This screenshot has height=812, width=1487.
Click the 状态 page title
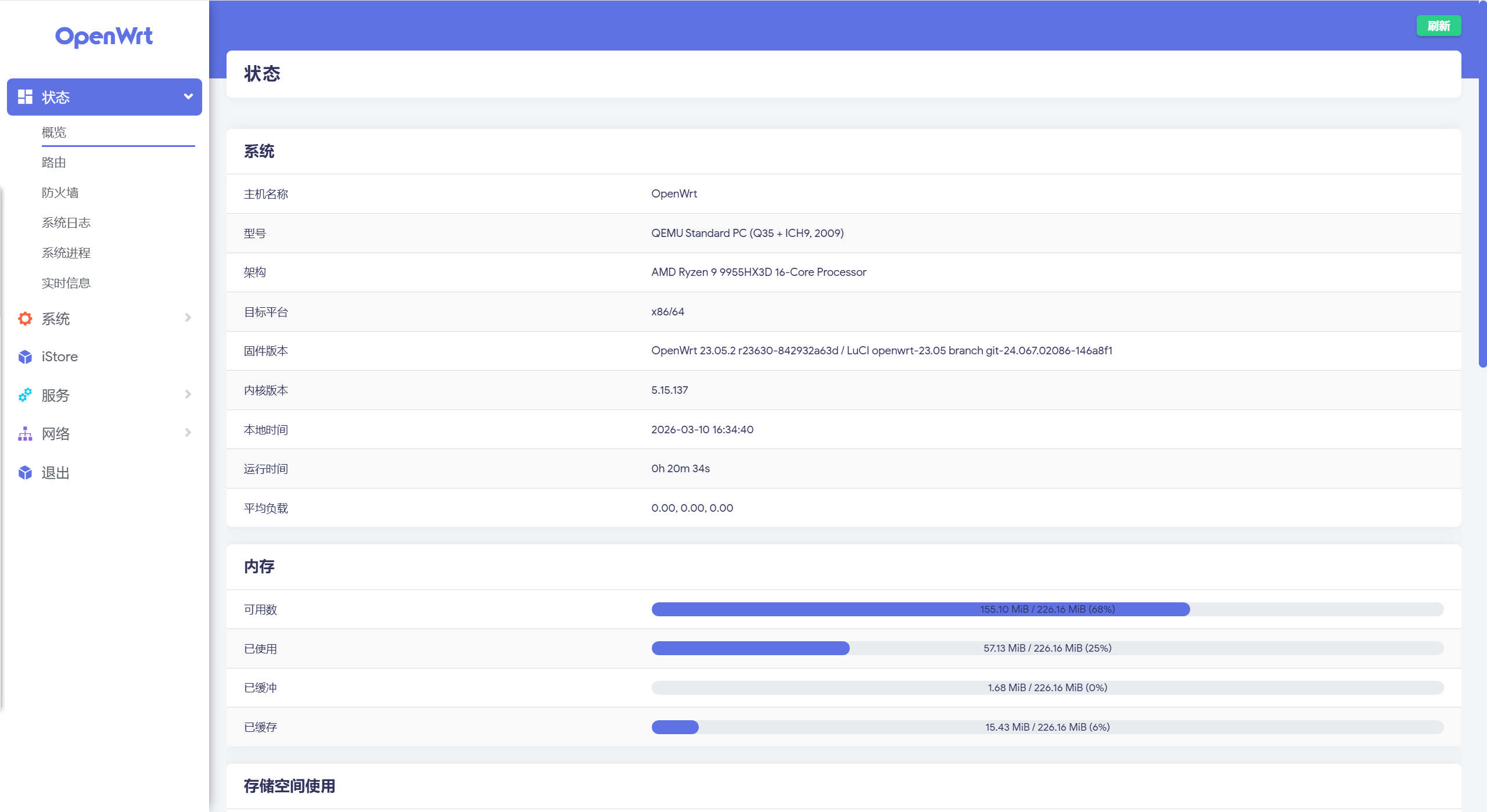262,74
